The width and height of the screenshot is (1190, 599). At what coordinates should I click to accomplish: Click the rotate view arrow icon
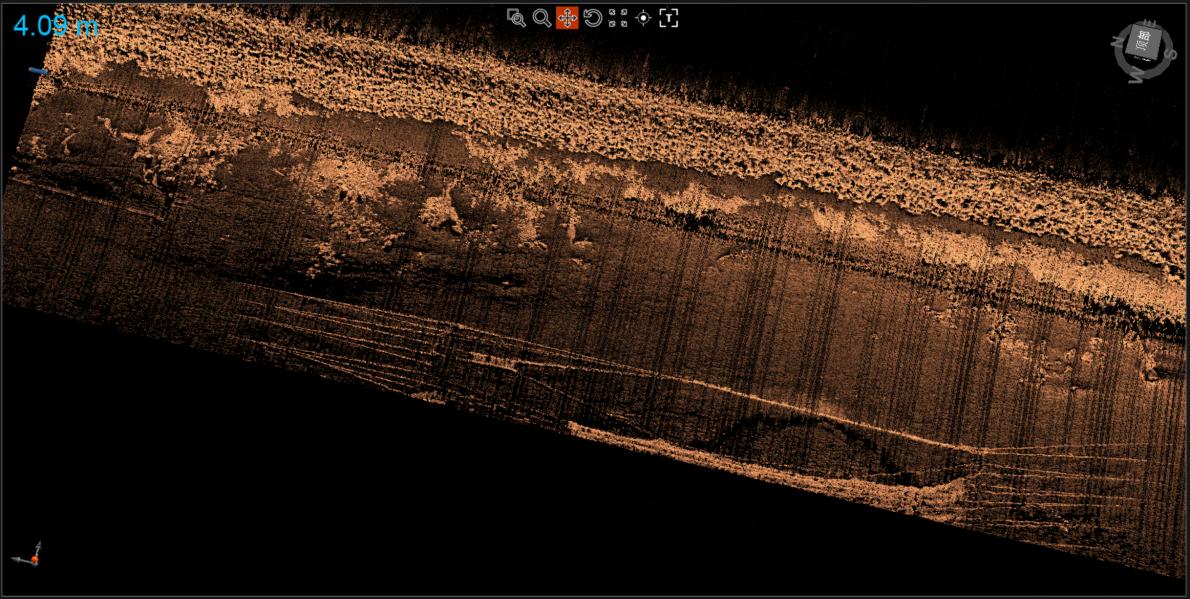[593, 18]
